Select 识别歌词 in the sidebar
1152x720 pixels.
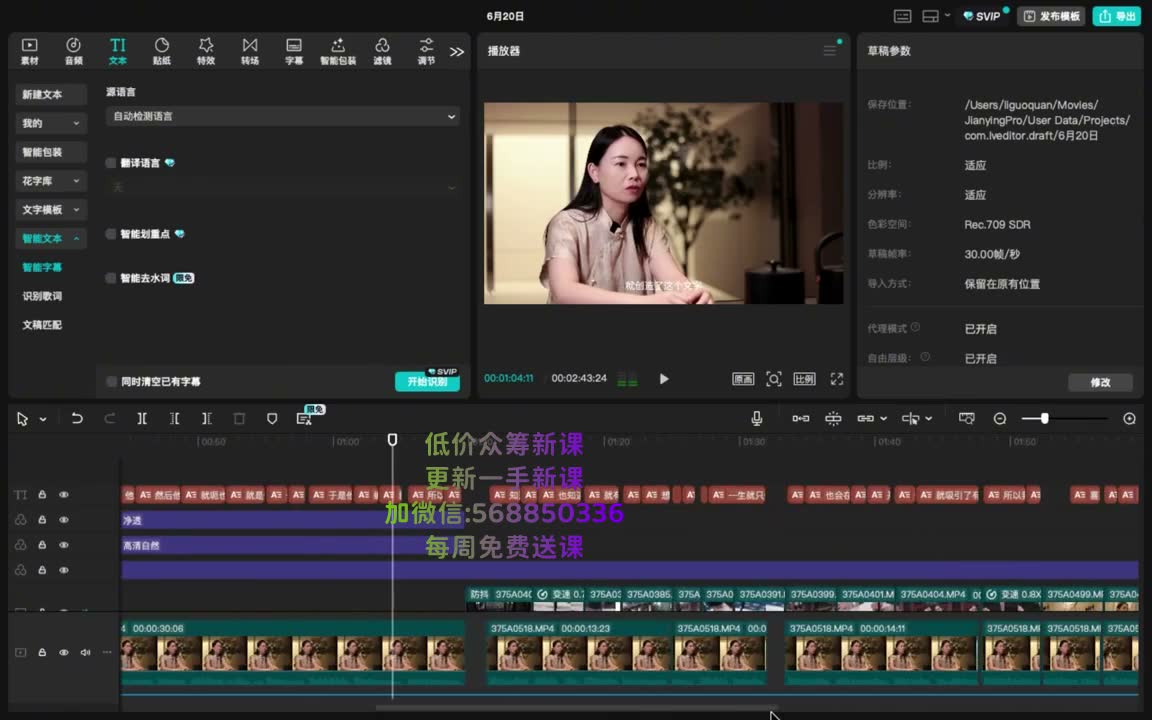click(42, 296)
